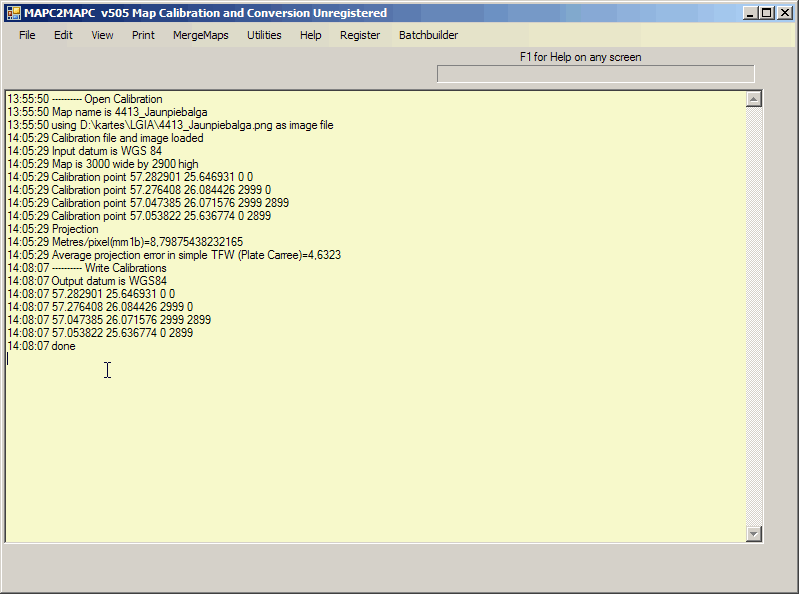Maximize the MAPC2MAPC window

766,13
